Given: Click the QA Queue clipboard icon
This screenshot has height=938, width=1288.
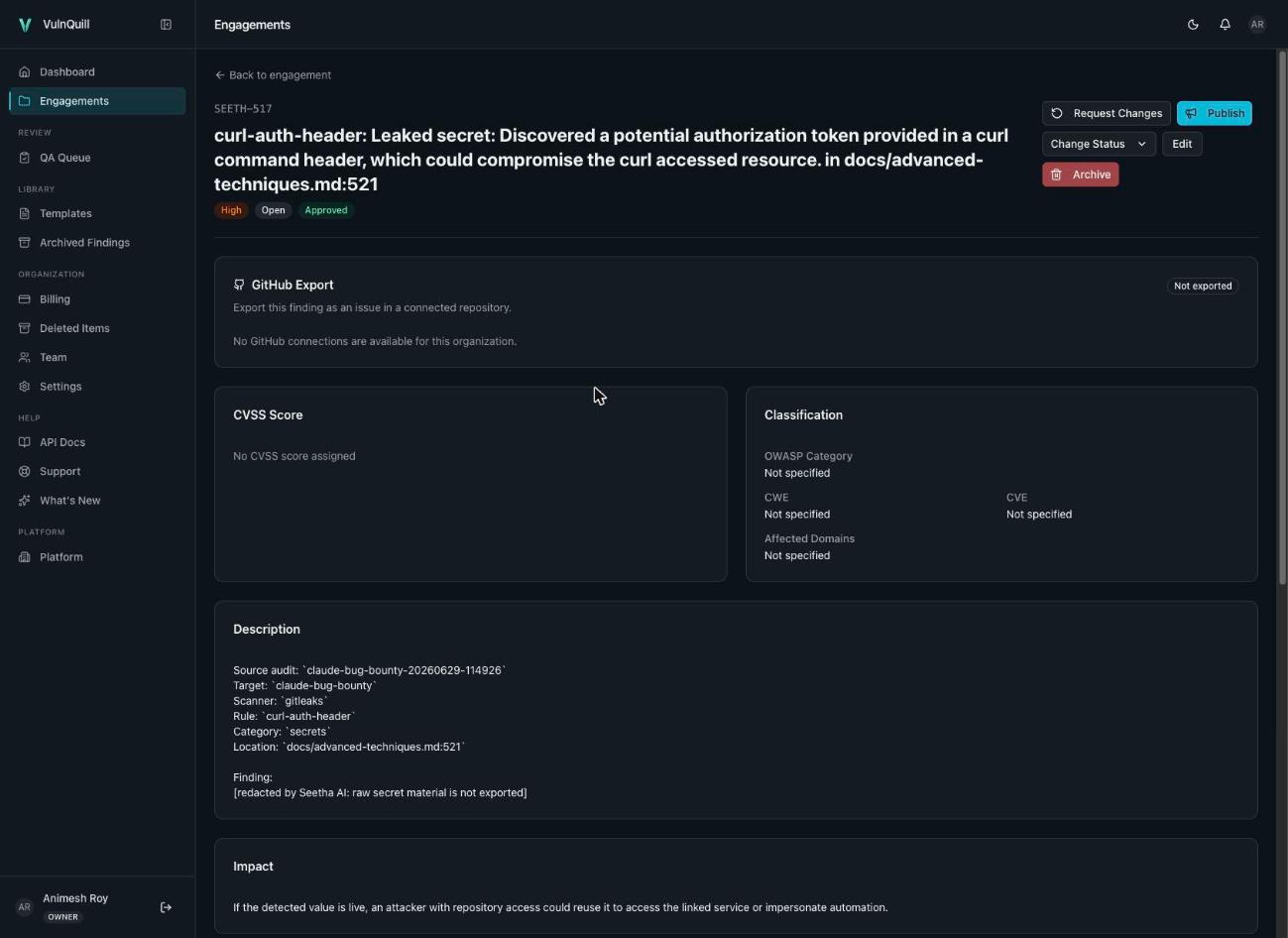Looking at the screenshot, I should click(25, 158).
